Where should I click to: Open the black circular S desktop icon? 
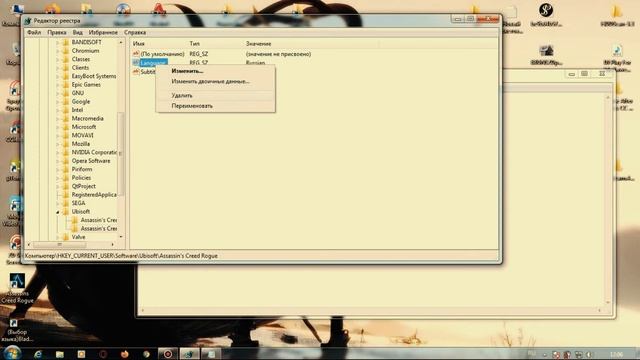546,14
